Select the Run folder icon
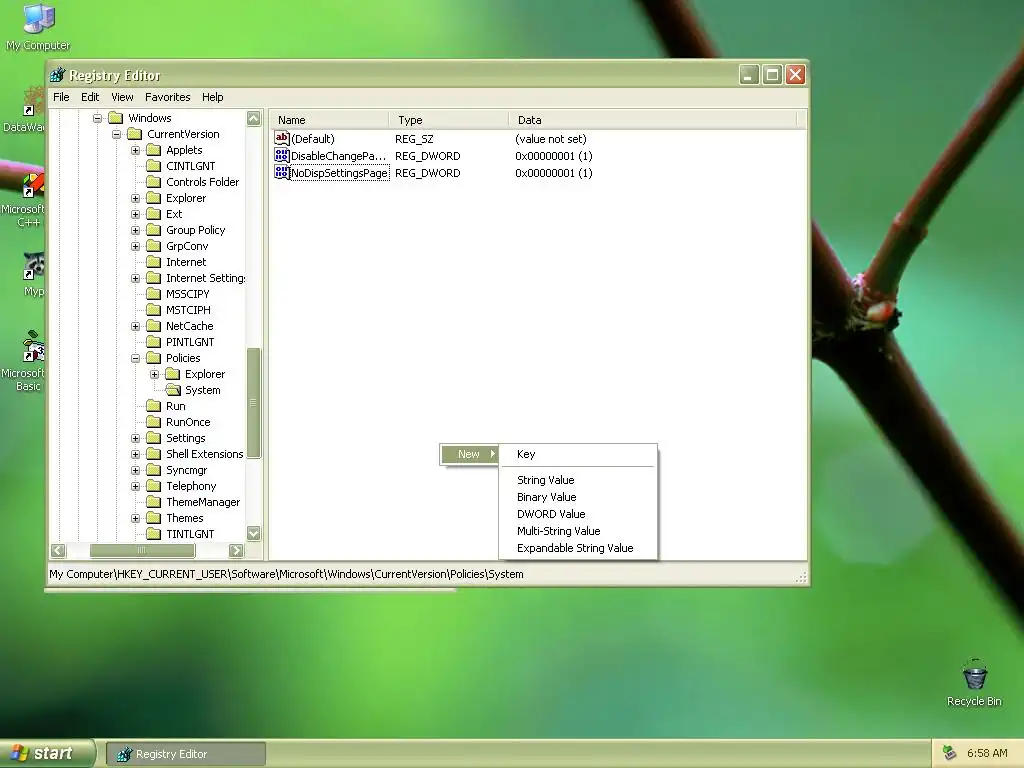 point(153,406)
